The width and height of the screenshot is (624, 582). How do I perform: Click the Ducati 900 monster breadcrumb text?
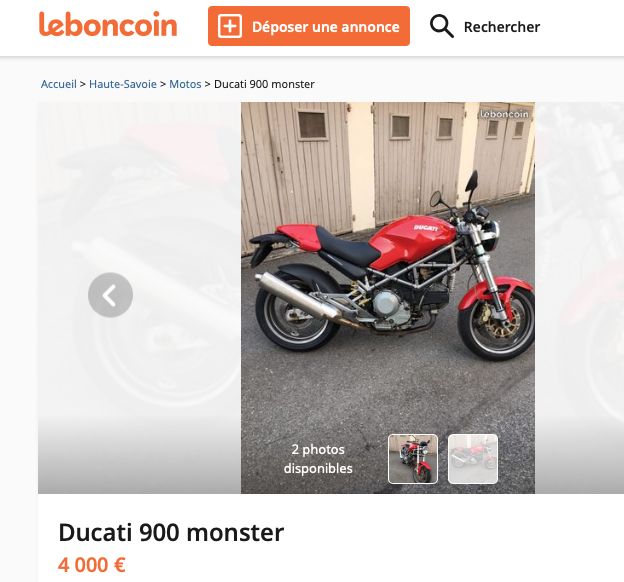(x=264, y=84)
